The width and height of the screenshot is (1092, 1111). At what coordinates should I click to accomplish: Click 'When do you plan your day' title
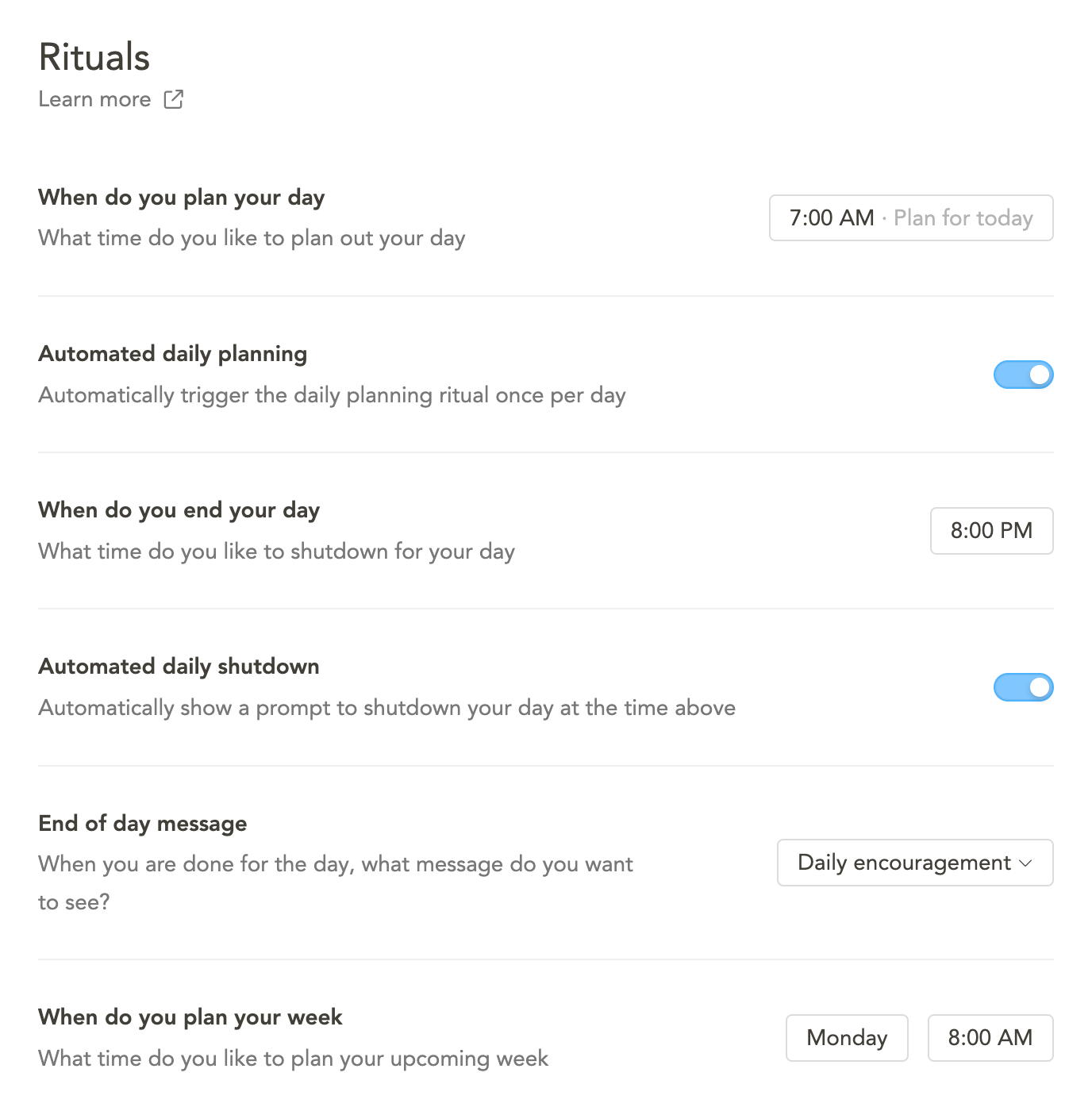tap(182, 198)
